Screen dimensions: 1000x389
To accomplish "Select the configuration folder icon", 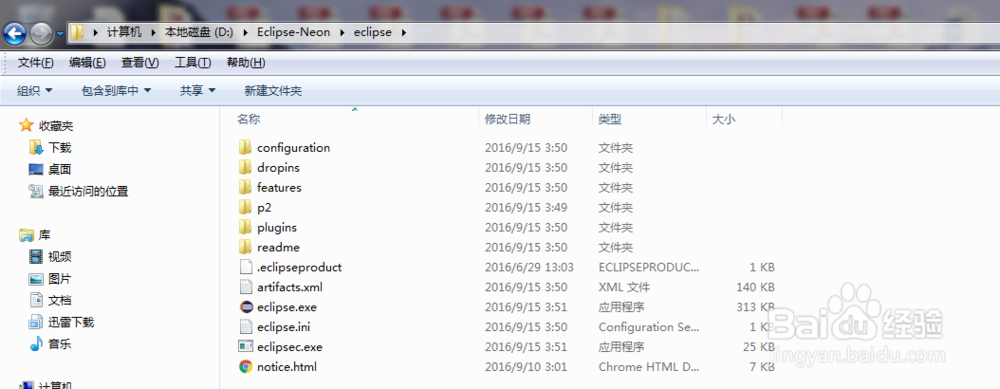I will click(x=246, y=147).
